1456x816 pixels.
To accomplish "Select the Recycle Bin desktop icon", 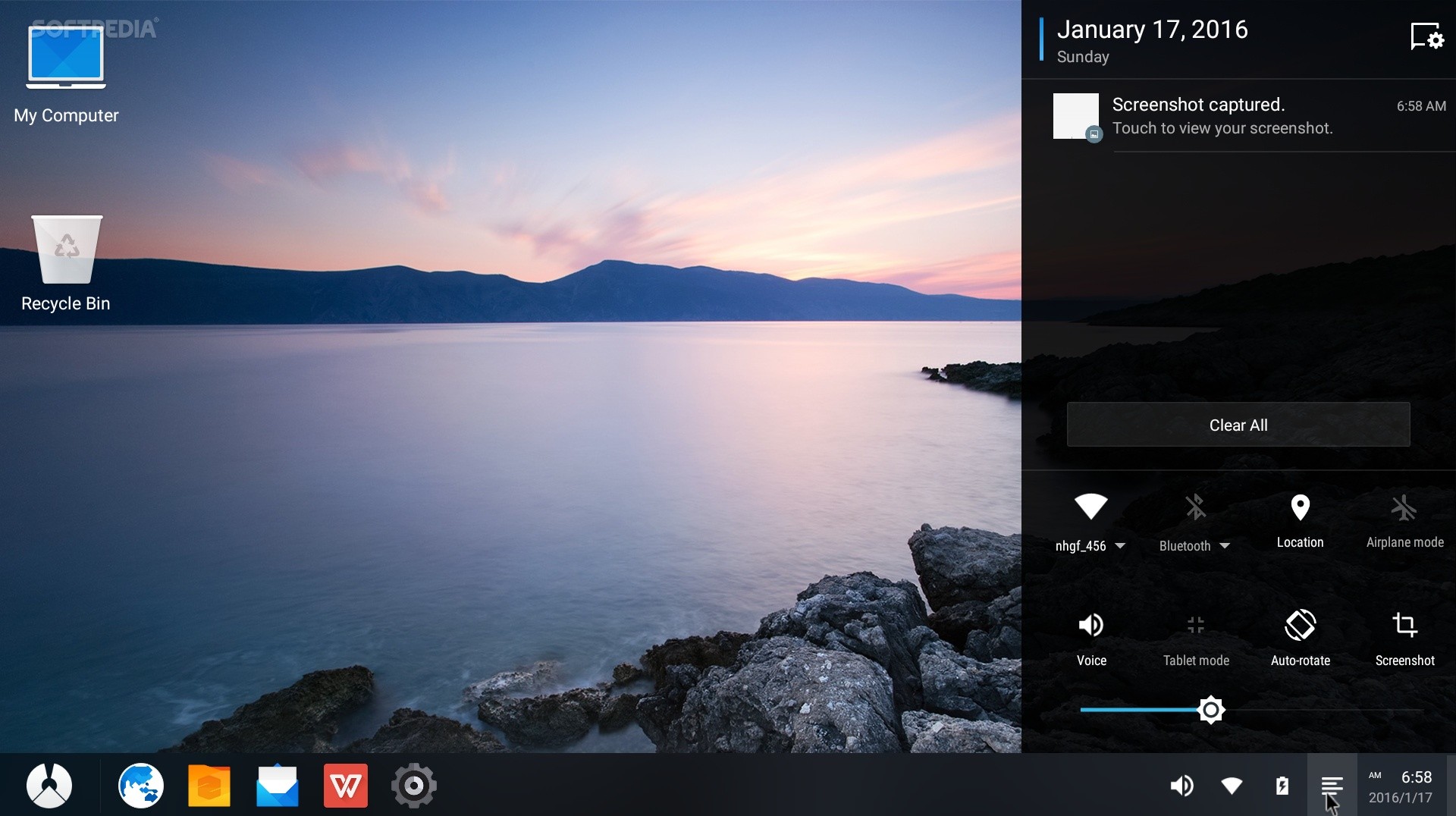I will [66, 262].
